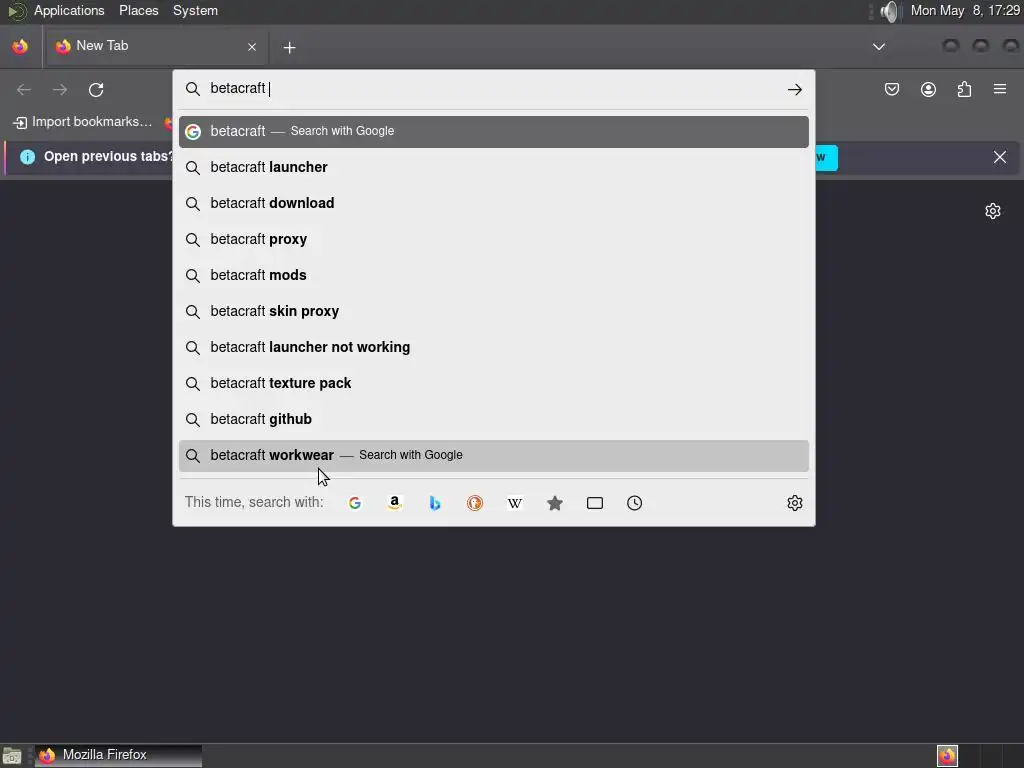The image size is (1024, 768).
Task: Reload the current page
Action: point(96,89)
